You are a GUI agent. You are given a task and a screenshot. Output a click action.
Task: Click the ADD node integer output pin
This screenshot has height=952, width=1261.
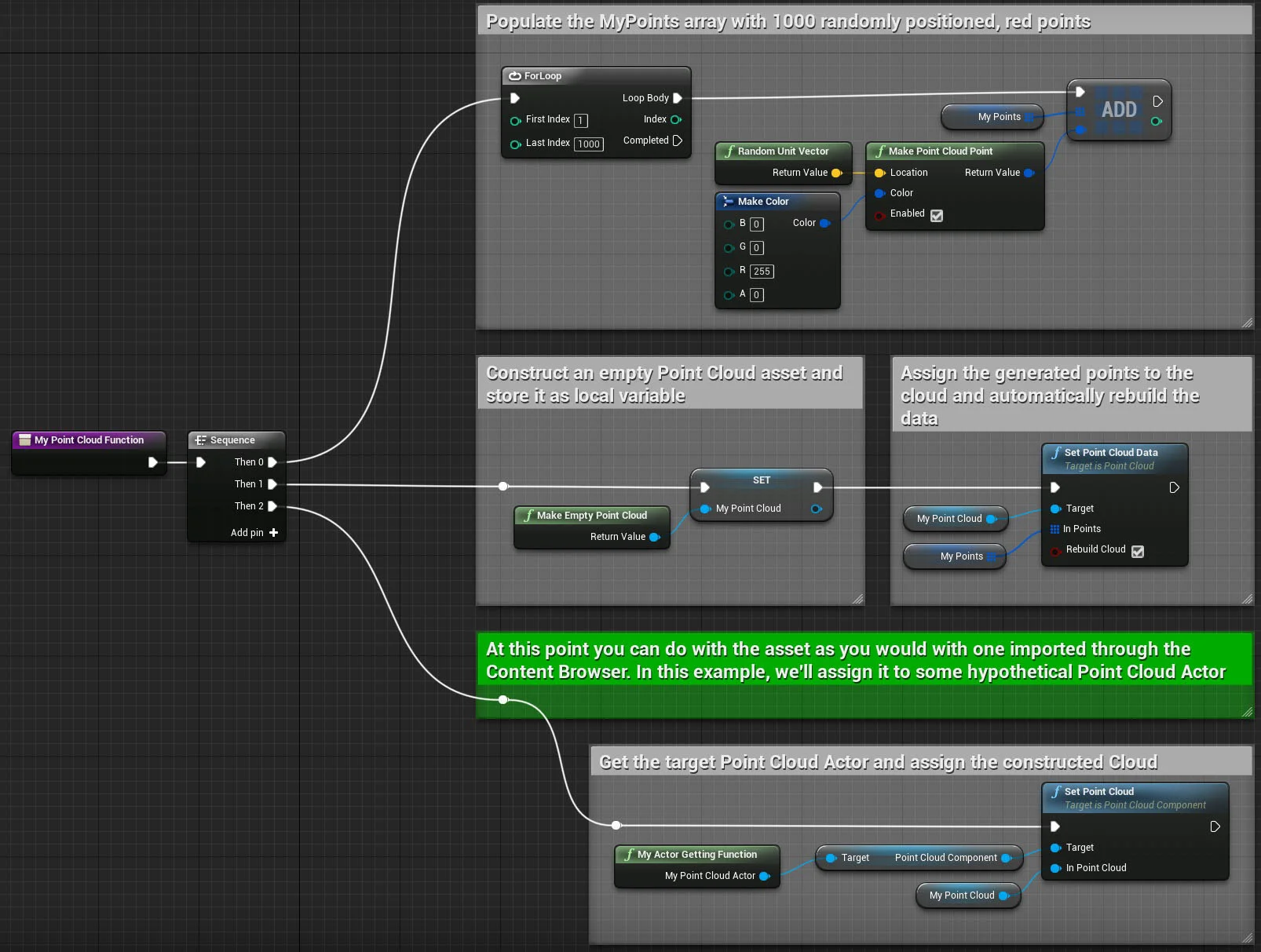click(1156, 121)
